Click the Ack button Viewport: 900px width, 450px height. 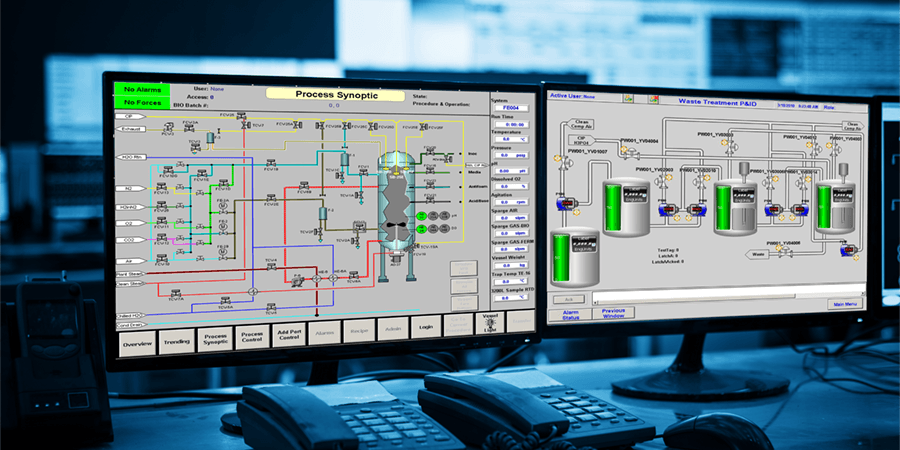569,300
